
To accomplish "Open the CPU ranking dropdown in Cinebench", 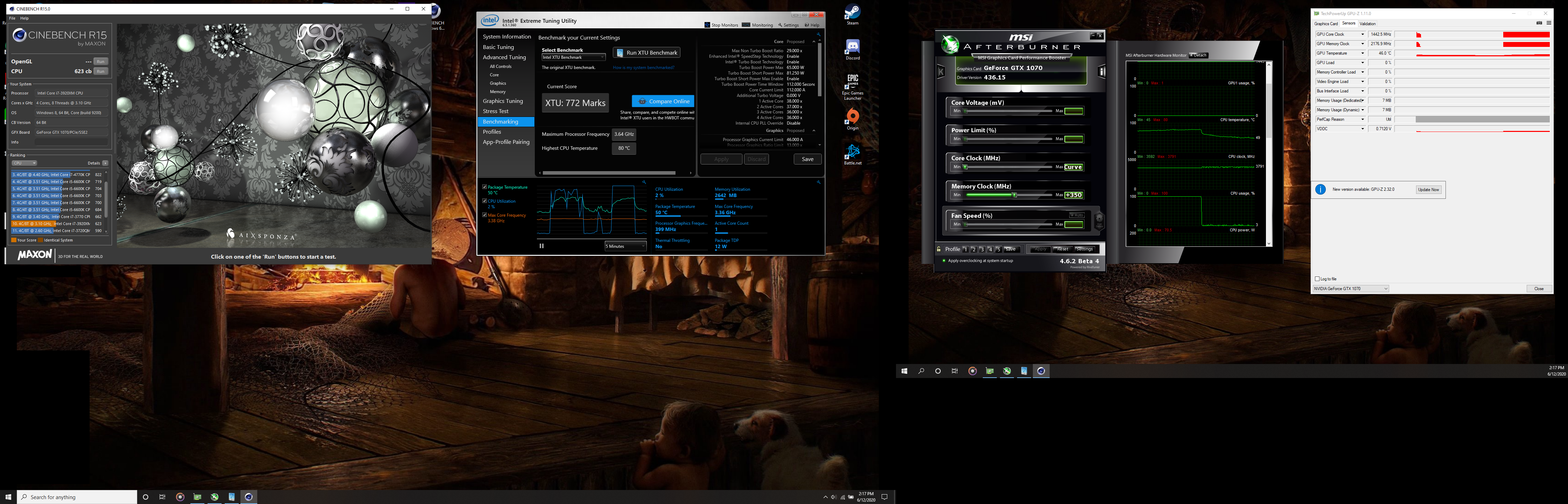I will click(x=24, y=163).
